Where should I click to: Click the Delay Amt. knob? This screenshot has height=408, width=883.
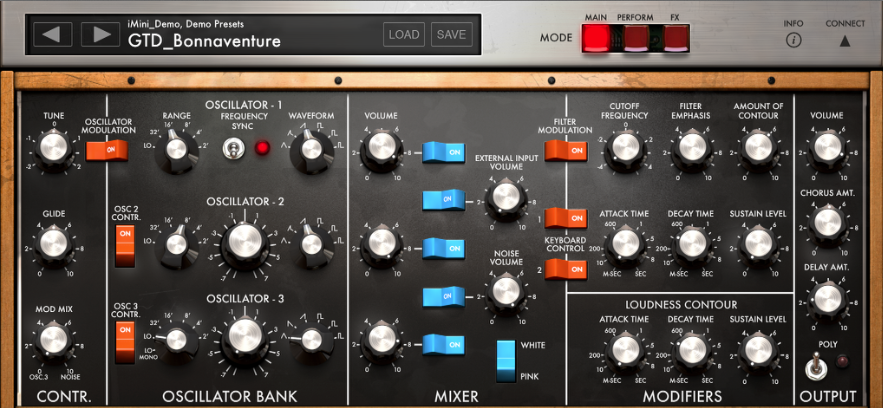point(827,298)
